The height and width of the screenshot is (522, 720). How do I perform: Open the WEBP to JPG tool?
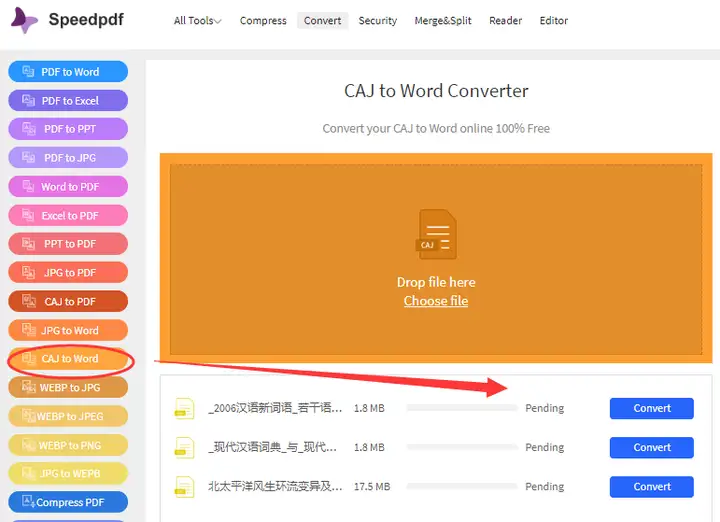(x=68, y=387)
